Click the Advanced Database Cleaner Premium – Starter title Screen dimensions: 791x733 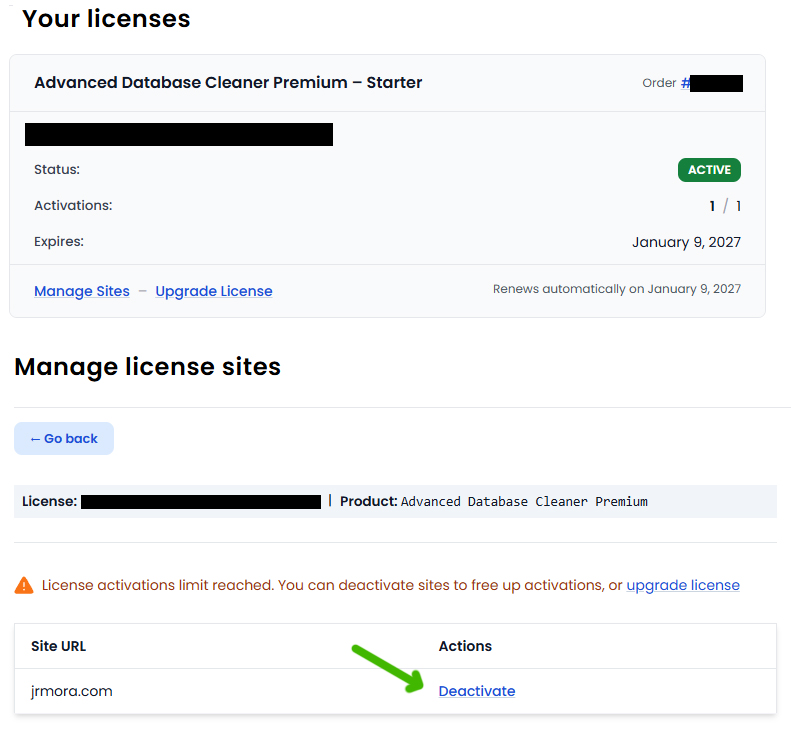228,83
